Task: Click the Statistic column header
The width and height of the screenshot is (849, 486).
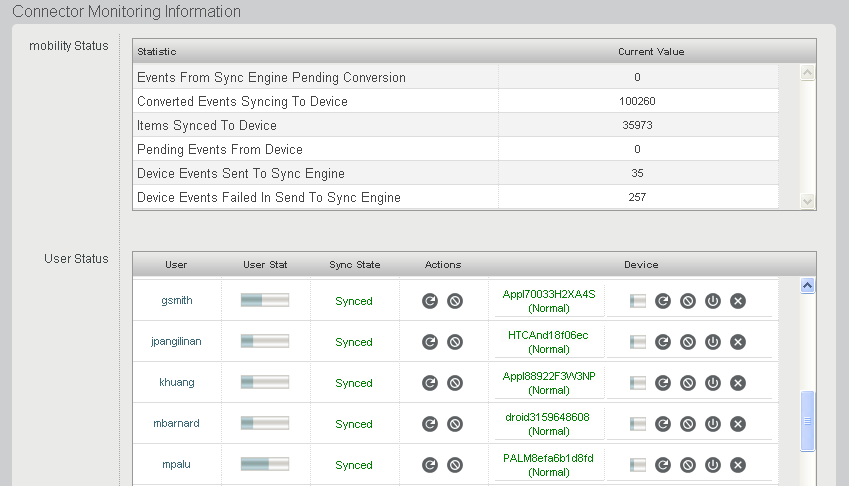Action: pyautogui.click(x=157, y=51)
